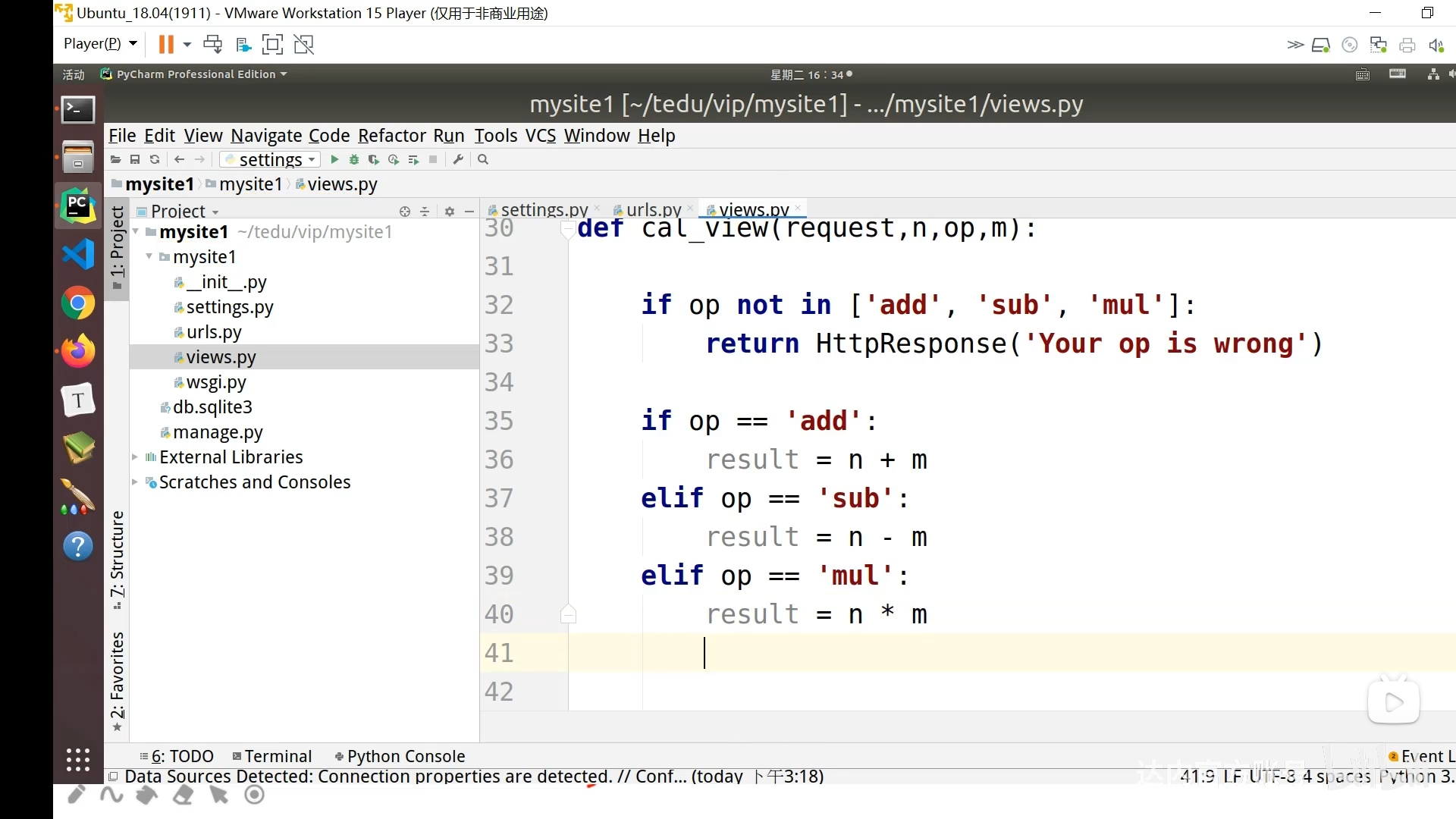Click the Run button in toolbar
The image size is (1456, 819).
(333, 160)
